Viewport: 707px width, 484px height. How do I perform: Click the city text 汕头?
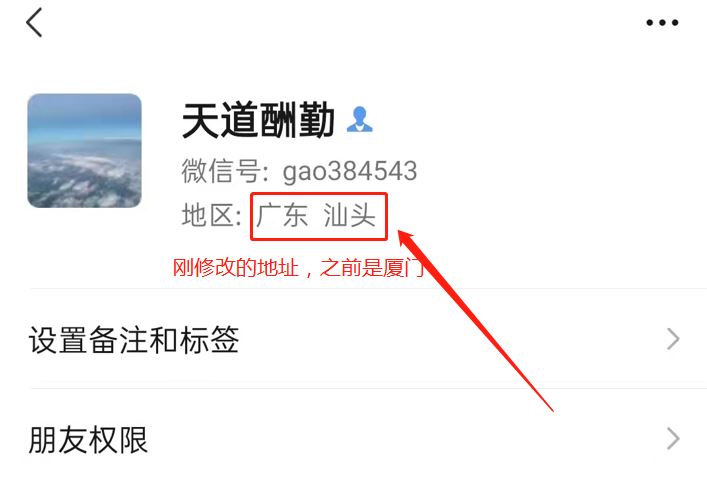point(349,215)
